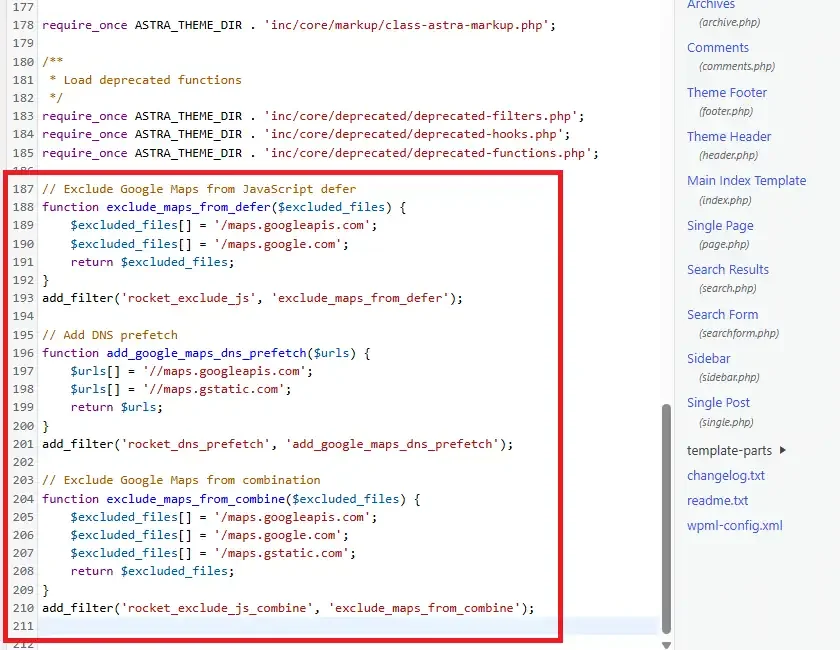Select the Theme Footer template
840x650 pixels.
click(x=727, y=92)
